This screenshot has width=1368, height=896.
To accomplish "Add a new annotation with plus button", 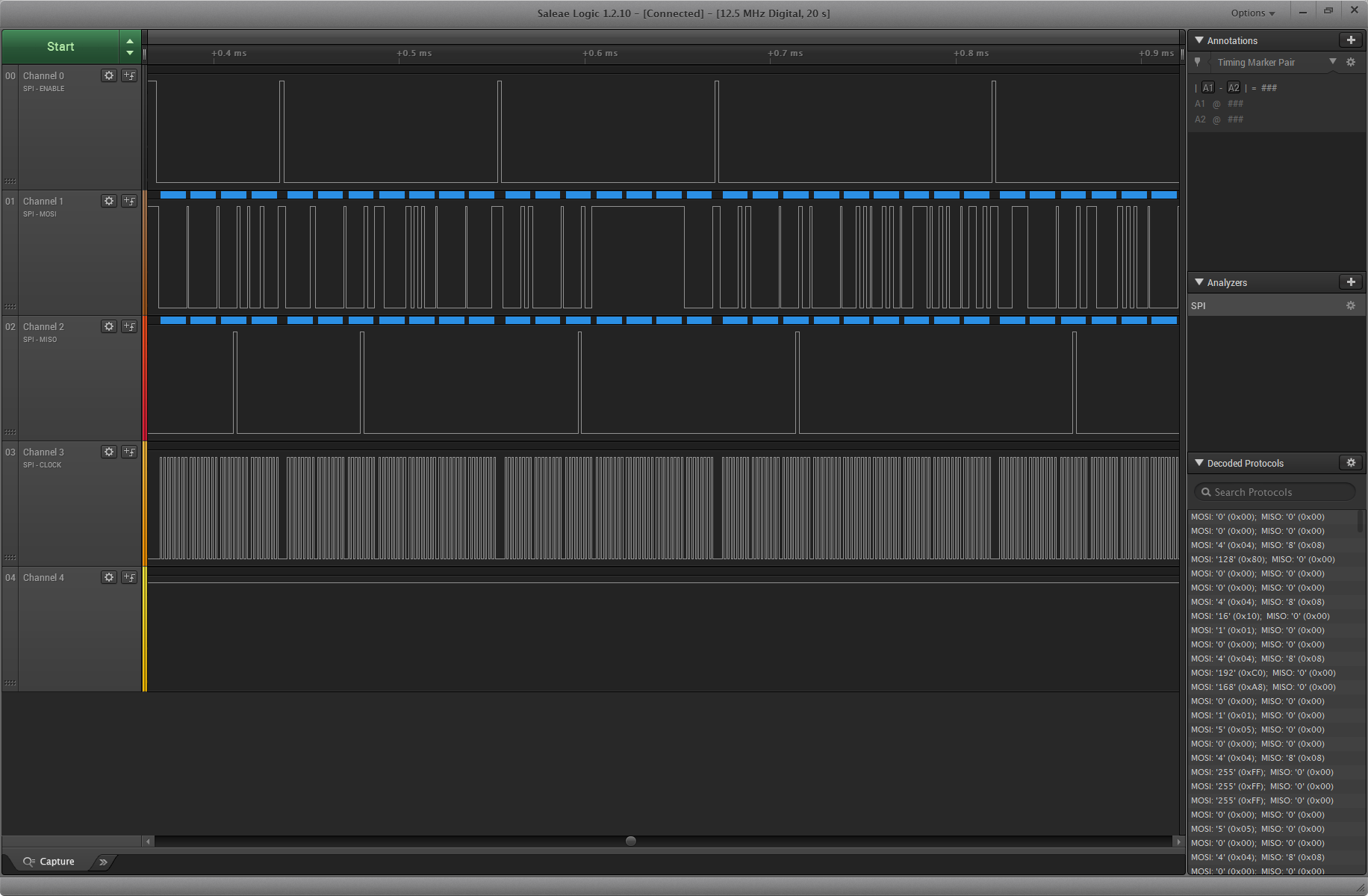I will [x=1350, y=40].
